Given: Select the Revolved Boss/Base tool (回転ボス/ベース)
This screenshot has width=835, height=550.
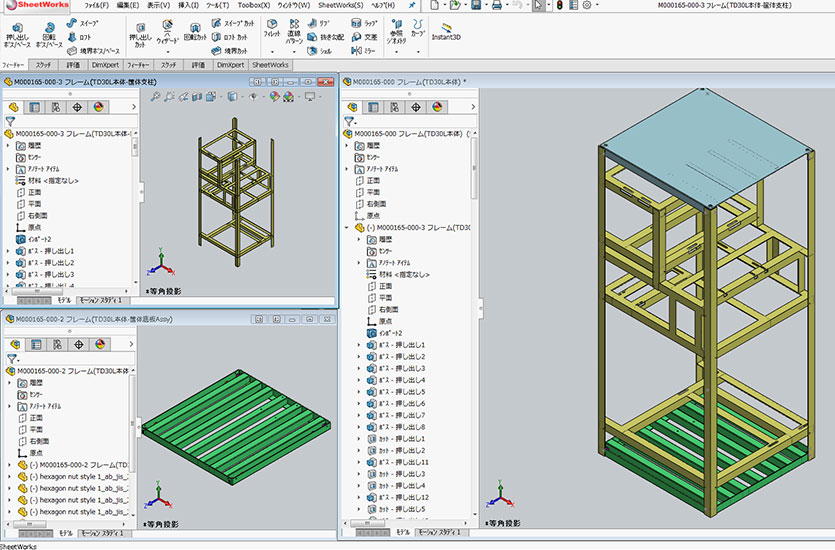Looking at the screenshot, I should (50, 35).
